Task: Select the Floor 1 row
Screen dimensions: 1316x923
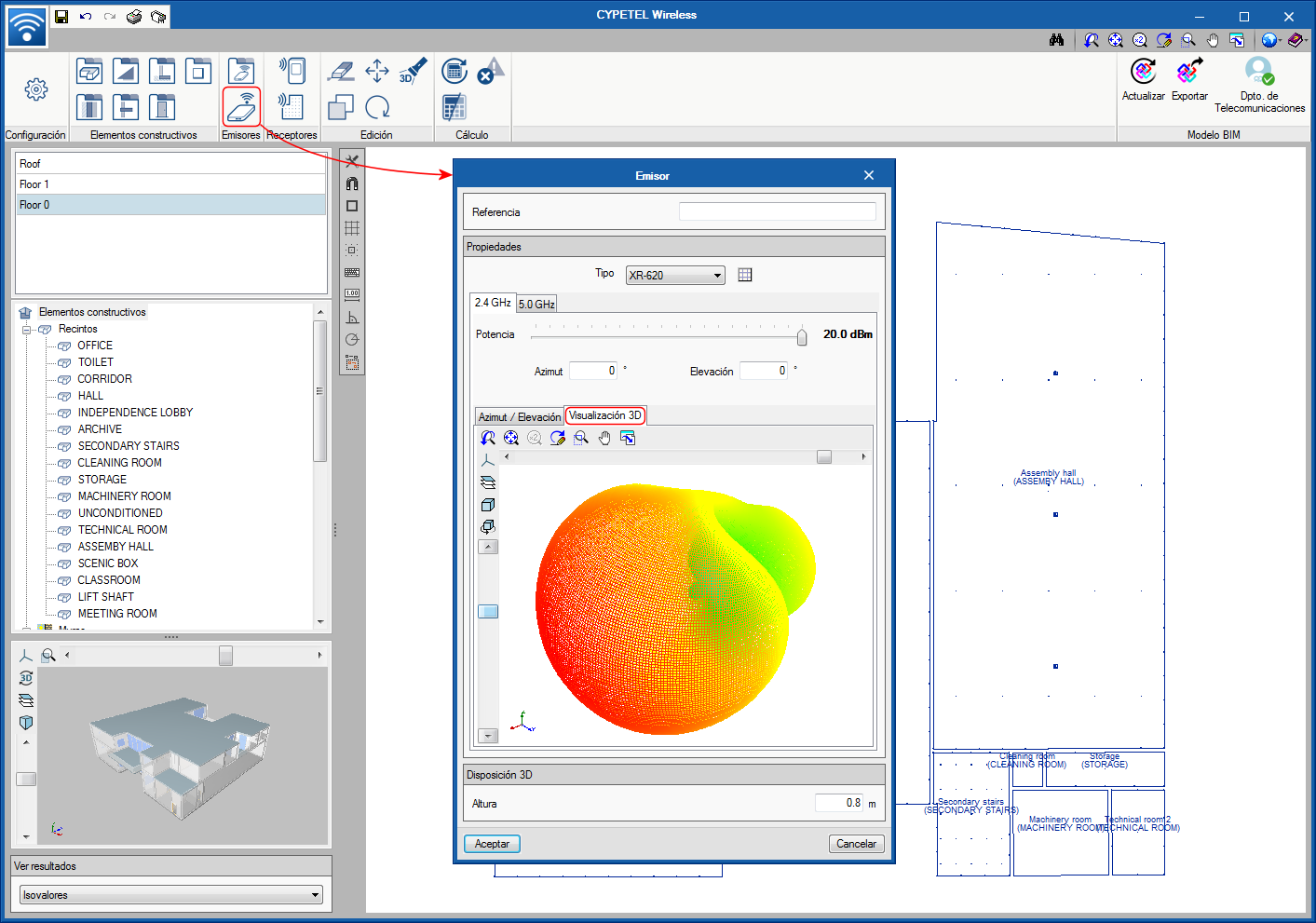Action: point(171,184)
